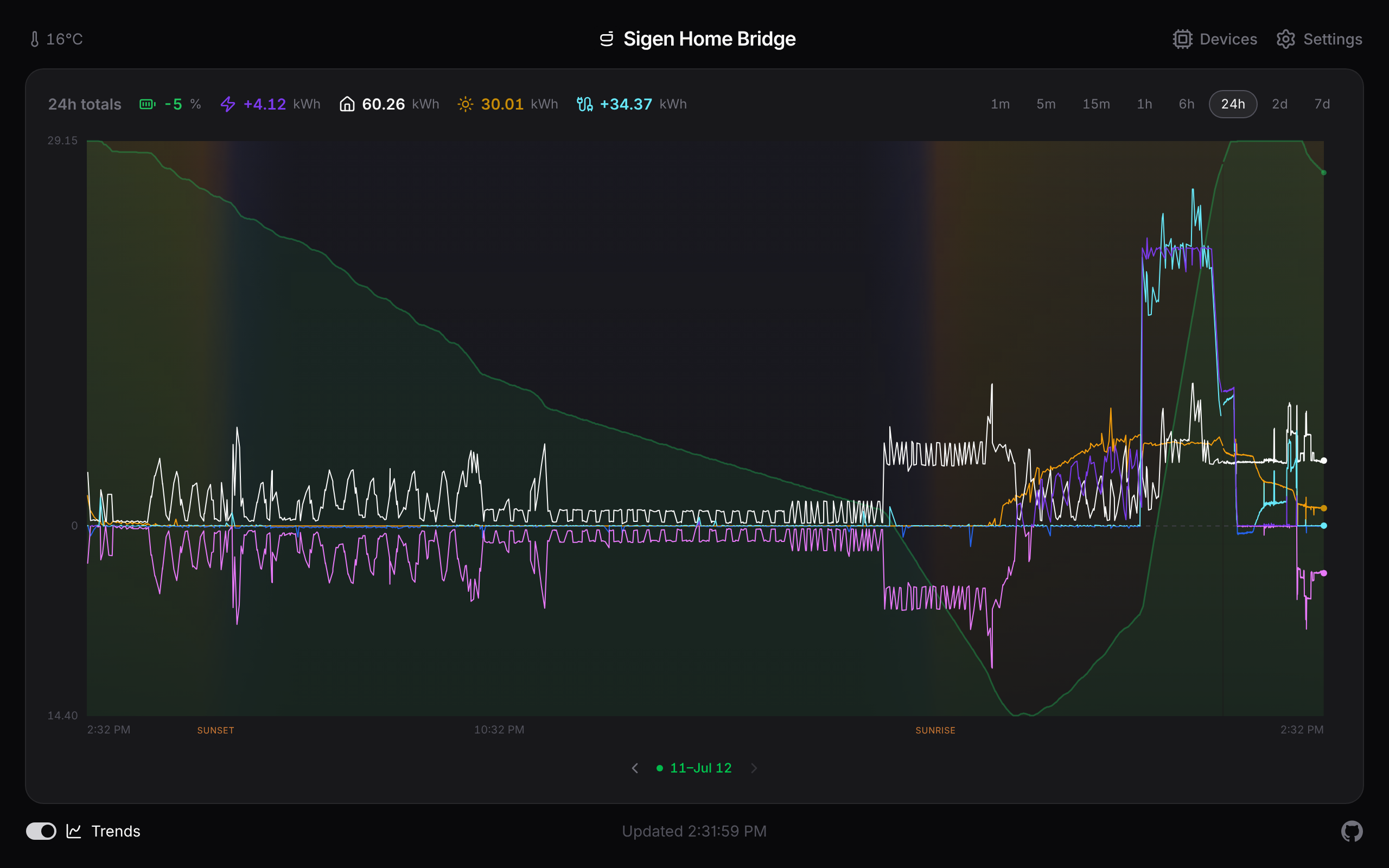Click the 16°C temperature reading
Image resolution: width=1389 pixels, height=868 pixels.
(64, 39)
